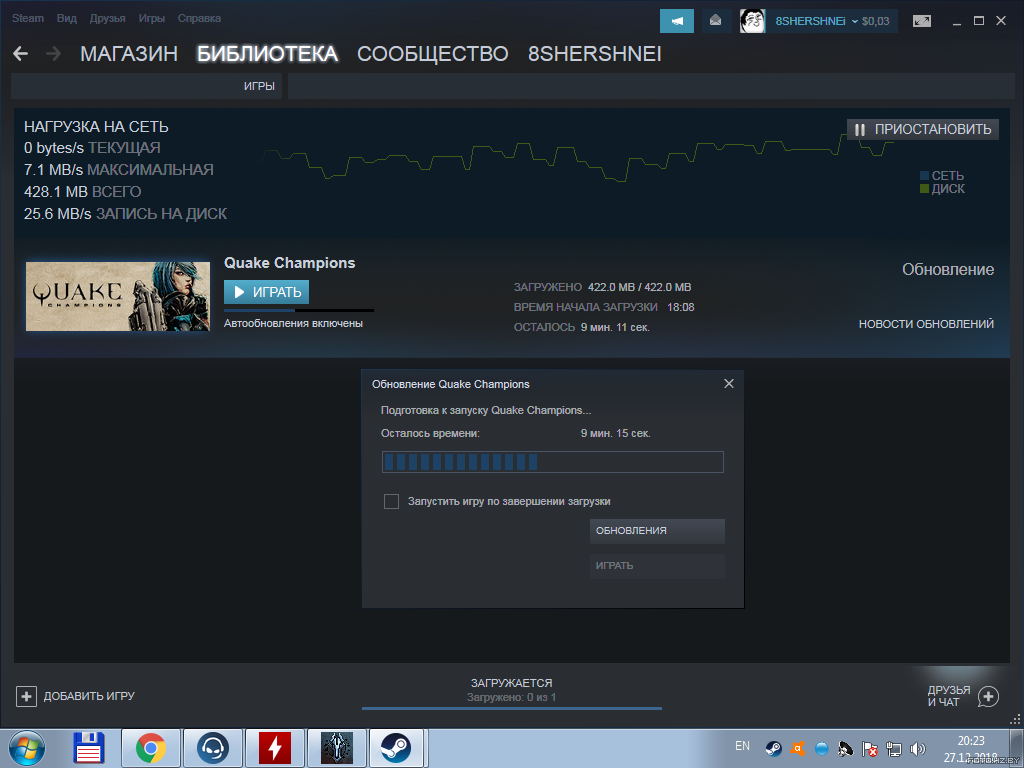Select the ИГРЫ library sub-tab
Image resolution: width=1024 pixels, height=768 pixels.
(x=259, y=86)
